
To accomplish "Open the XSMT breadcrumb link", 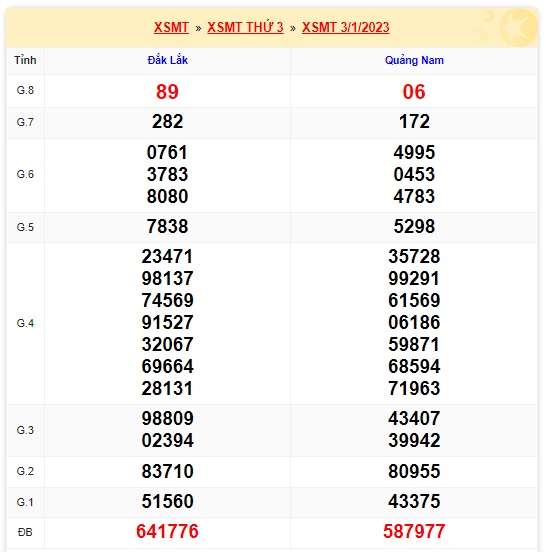I will point(171,27).
